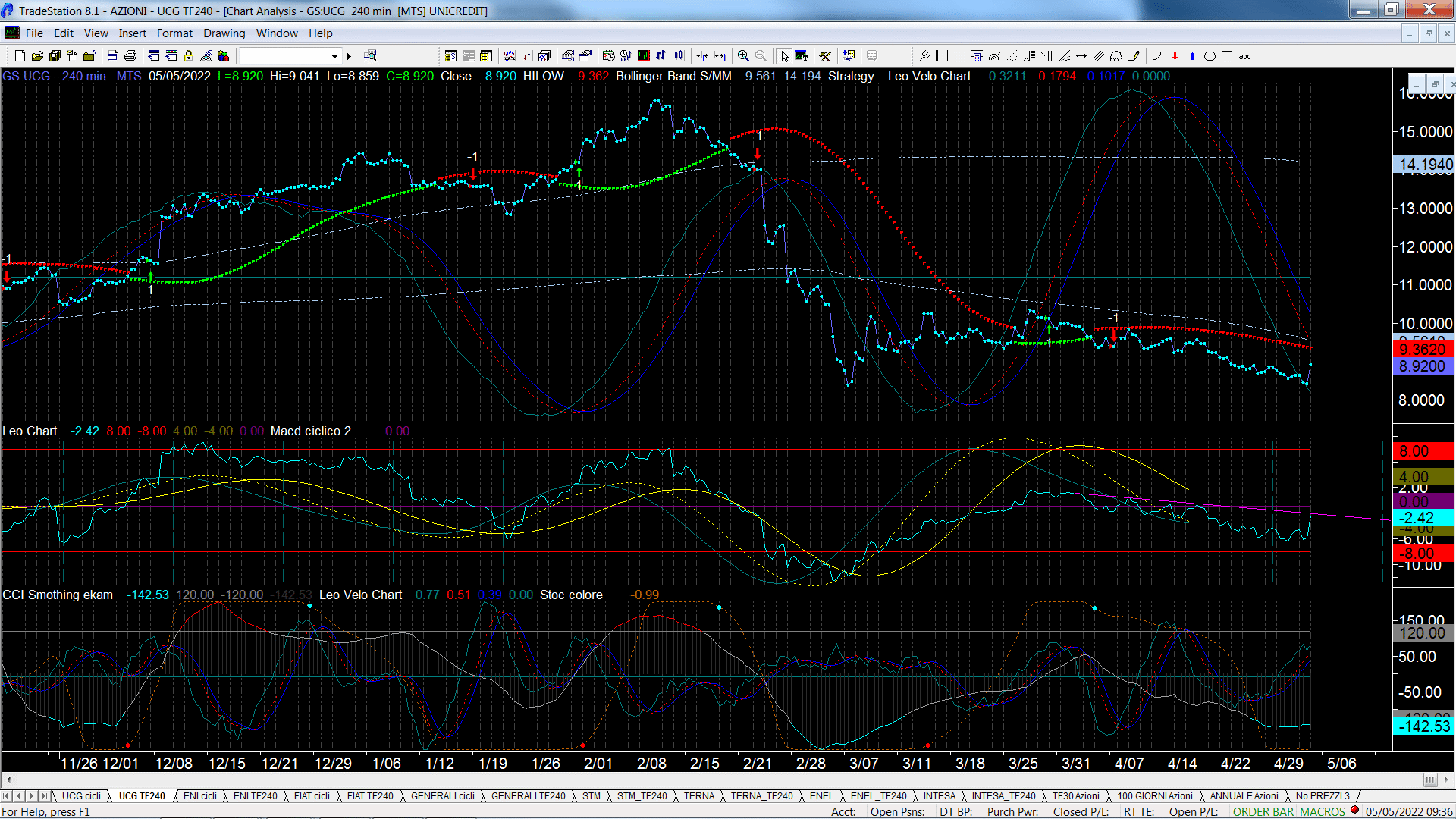
Task: Click the last-tab navigation arrow
Action: 44,796
